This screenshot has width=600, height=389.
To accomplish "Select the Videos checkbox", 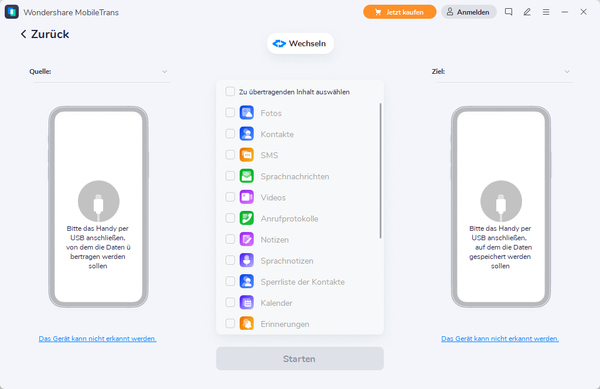I will point(230,197).
